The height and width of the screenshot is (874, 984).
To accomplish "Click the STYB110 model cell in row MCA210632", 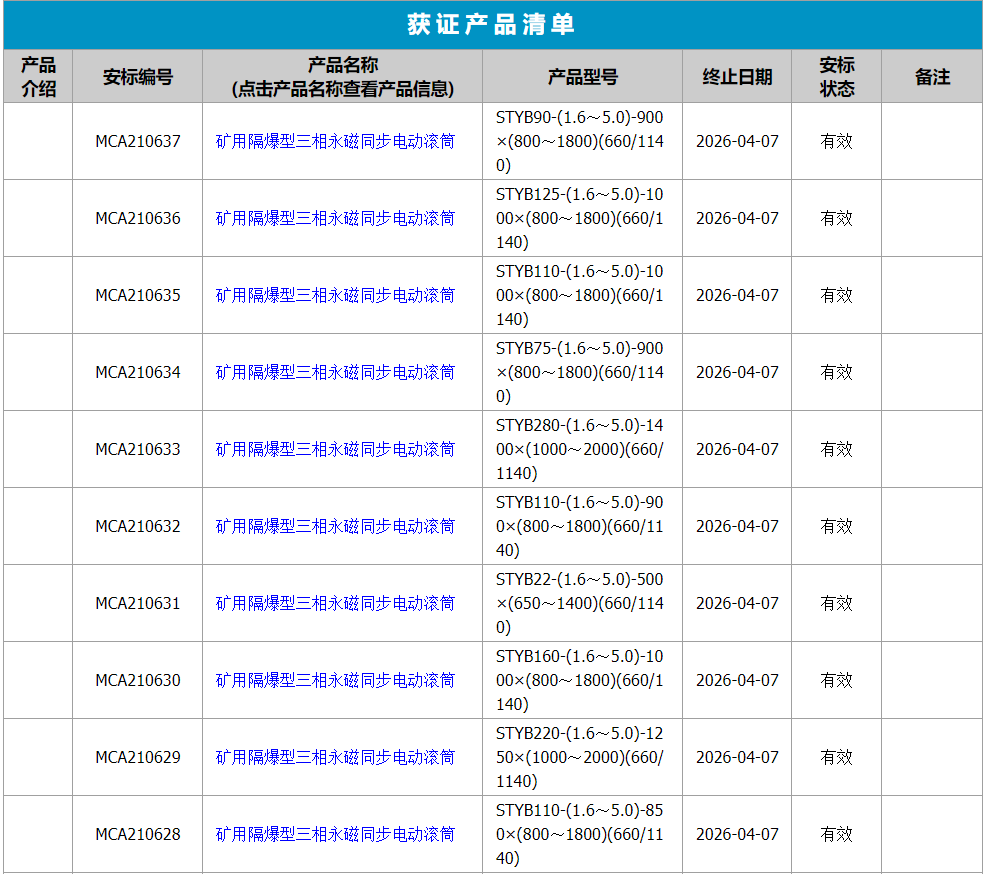I will pyautogui.click(x=582, y=526).
